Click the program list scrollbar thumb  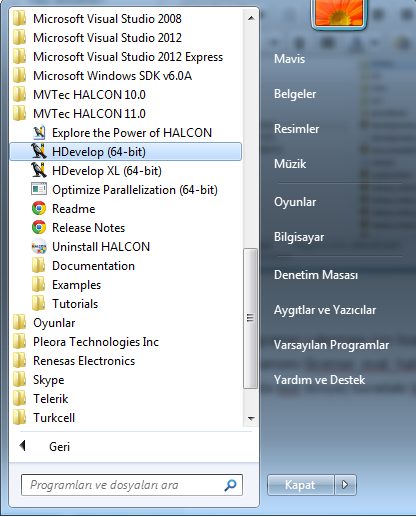tap(250, 318)
